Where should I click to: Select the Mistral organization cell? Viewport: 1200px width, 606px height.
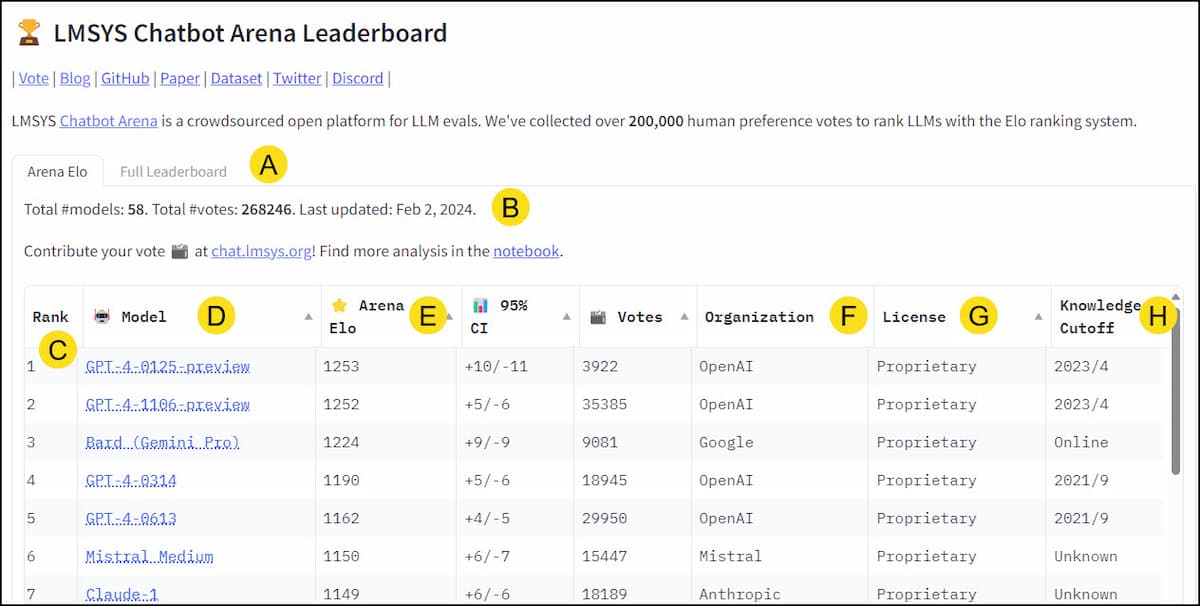coord(730,556)
